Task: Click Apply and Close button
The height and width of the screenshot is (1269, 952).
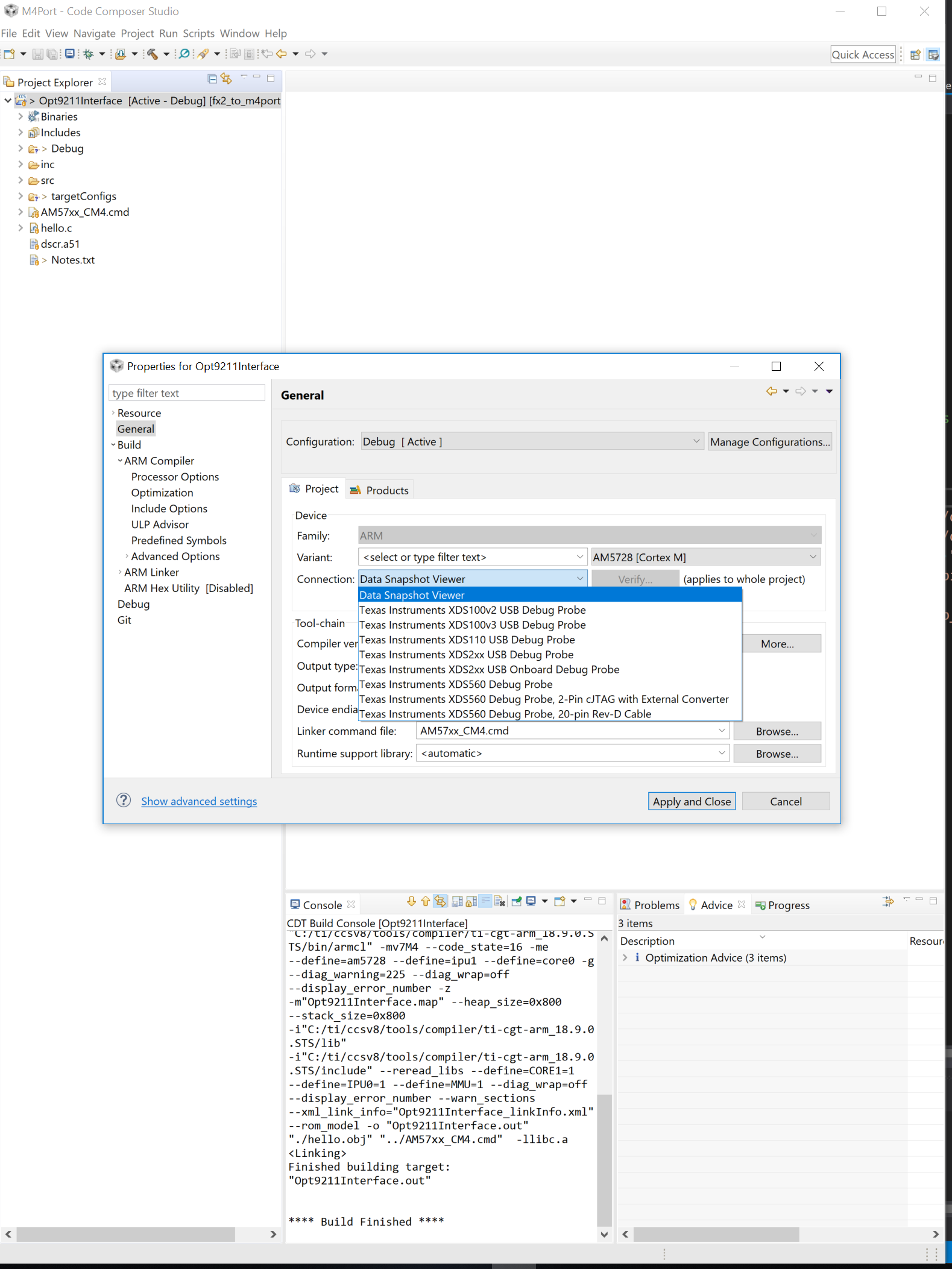Action: click(692, 801)
